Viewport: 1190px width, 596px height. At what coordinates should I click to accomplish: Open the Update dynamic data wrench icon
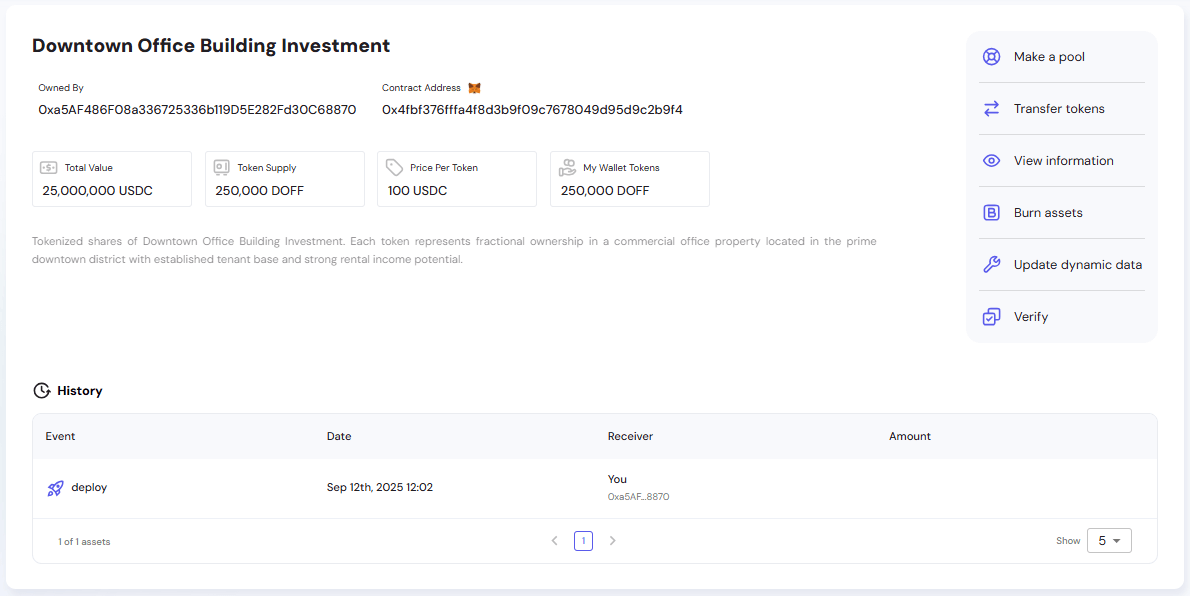coord(991,264)
